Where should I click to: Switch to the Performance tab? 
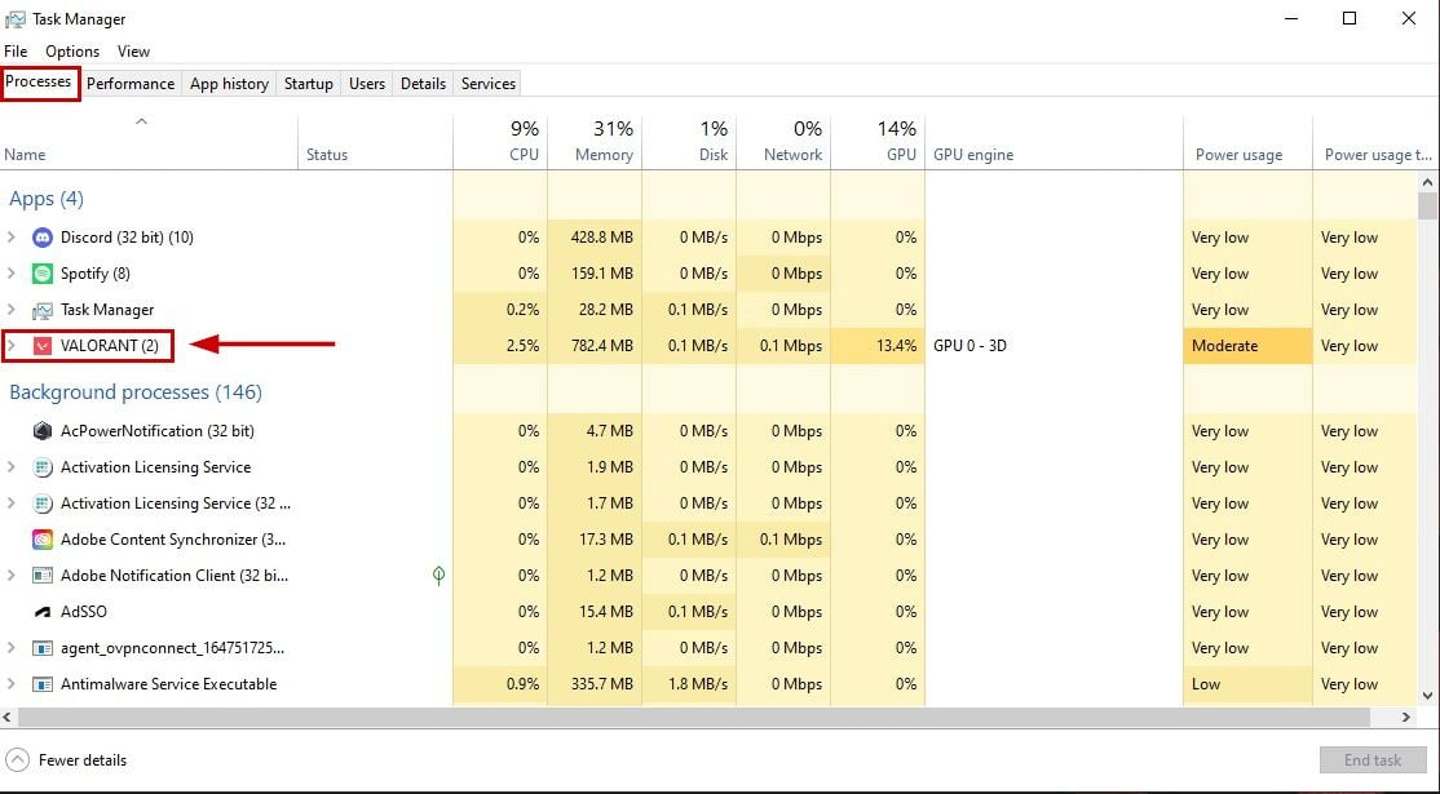coord(130,83)
